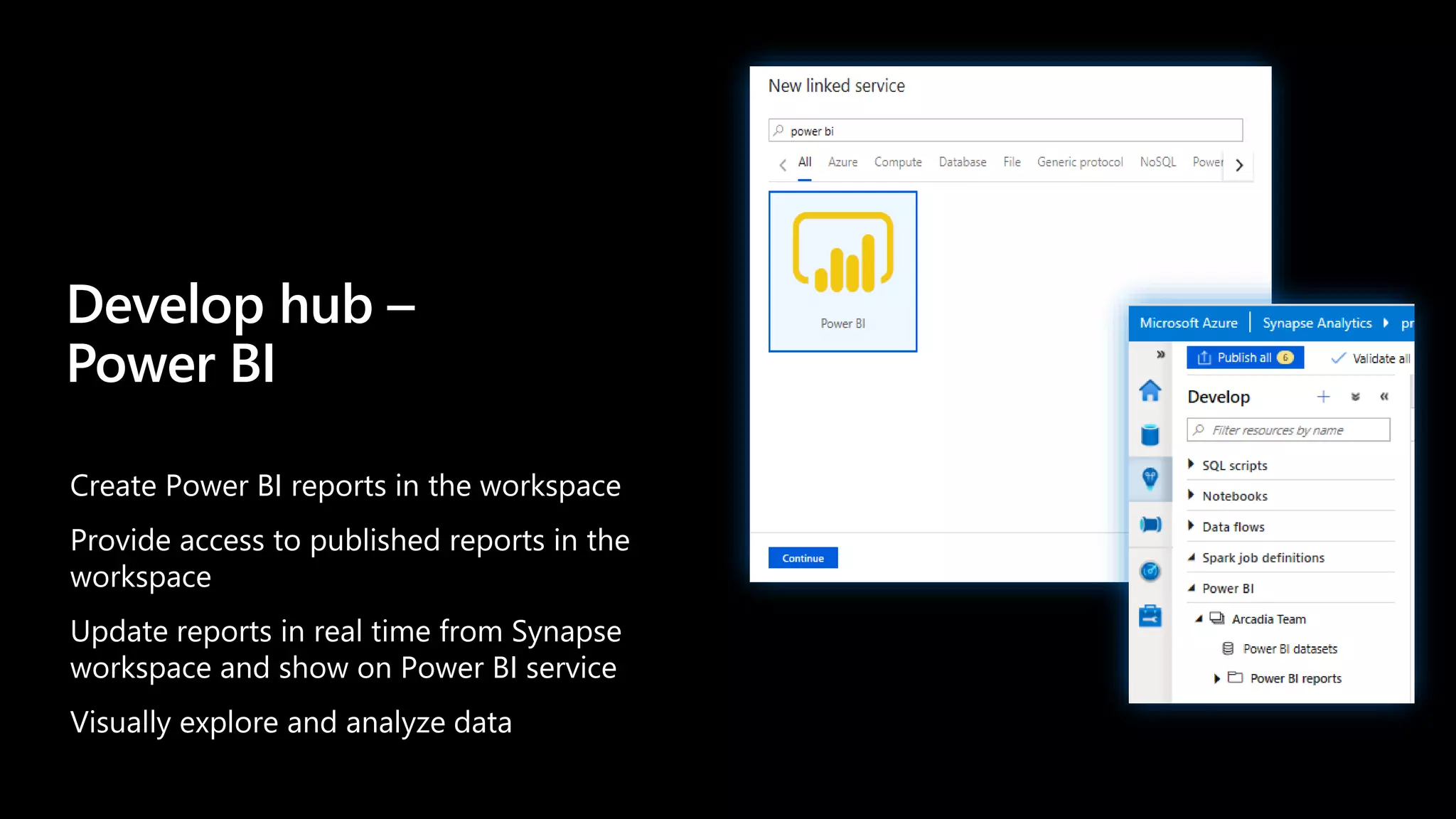
Task: Click Microsoft Azure in header
Action: [x=1188, y=323]
